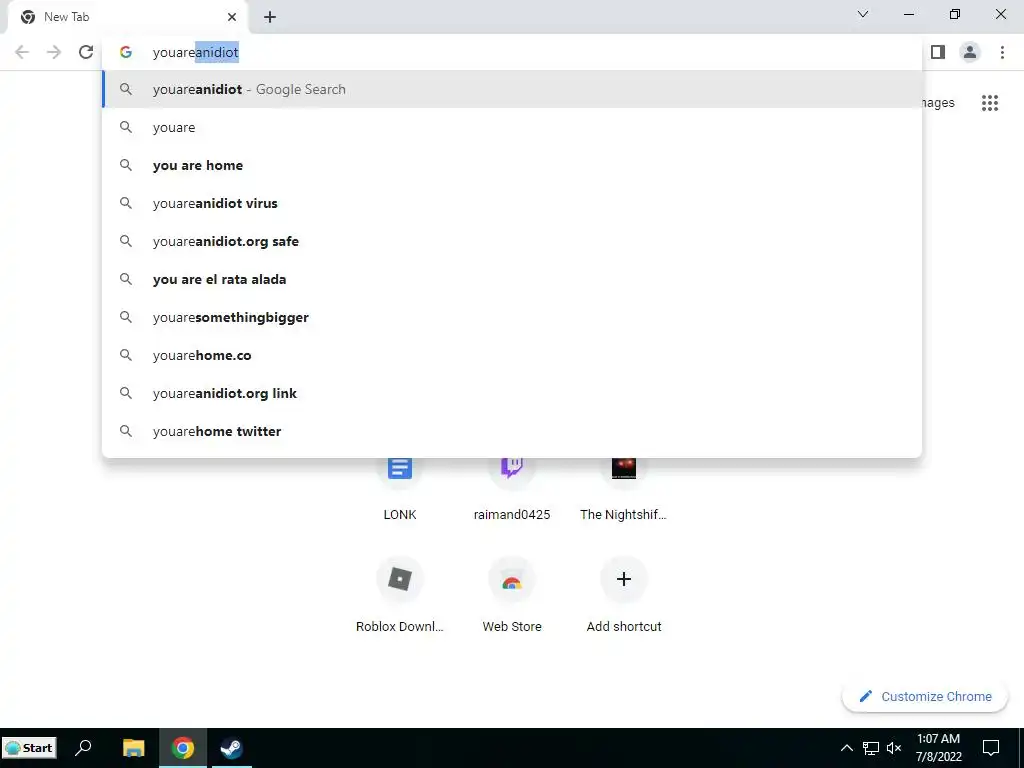1024x768 pixels.
Task: Pick 'youaresomethingbigger' suggestion
Action: (x=513, y=317)
